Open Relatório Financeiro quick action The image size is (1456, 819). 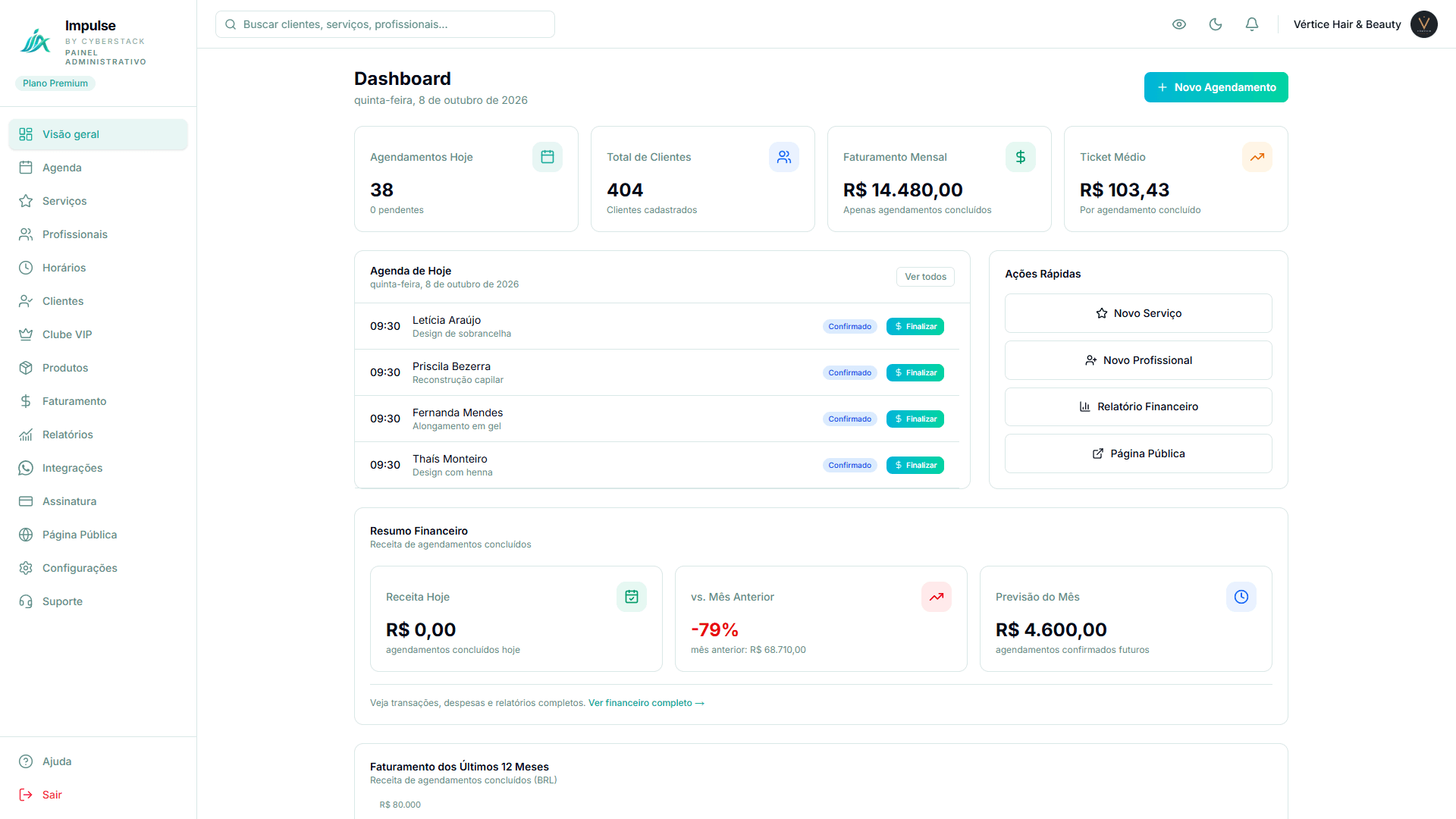pyautogui.click(x=1138, y=406)
